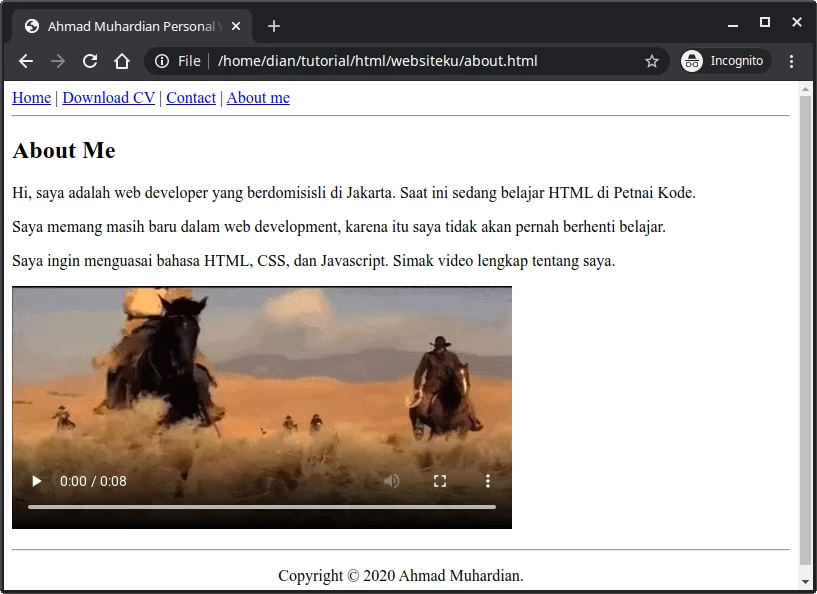The image size is (817, 594).
Task: Open a new browser tab
Action: click(x=274, y=25)
